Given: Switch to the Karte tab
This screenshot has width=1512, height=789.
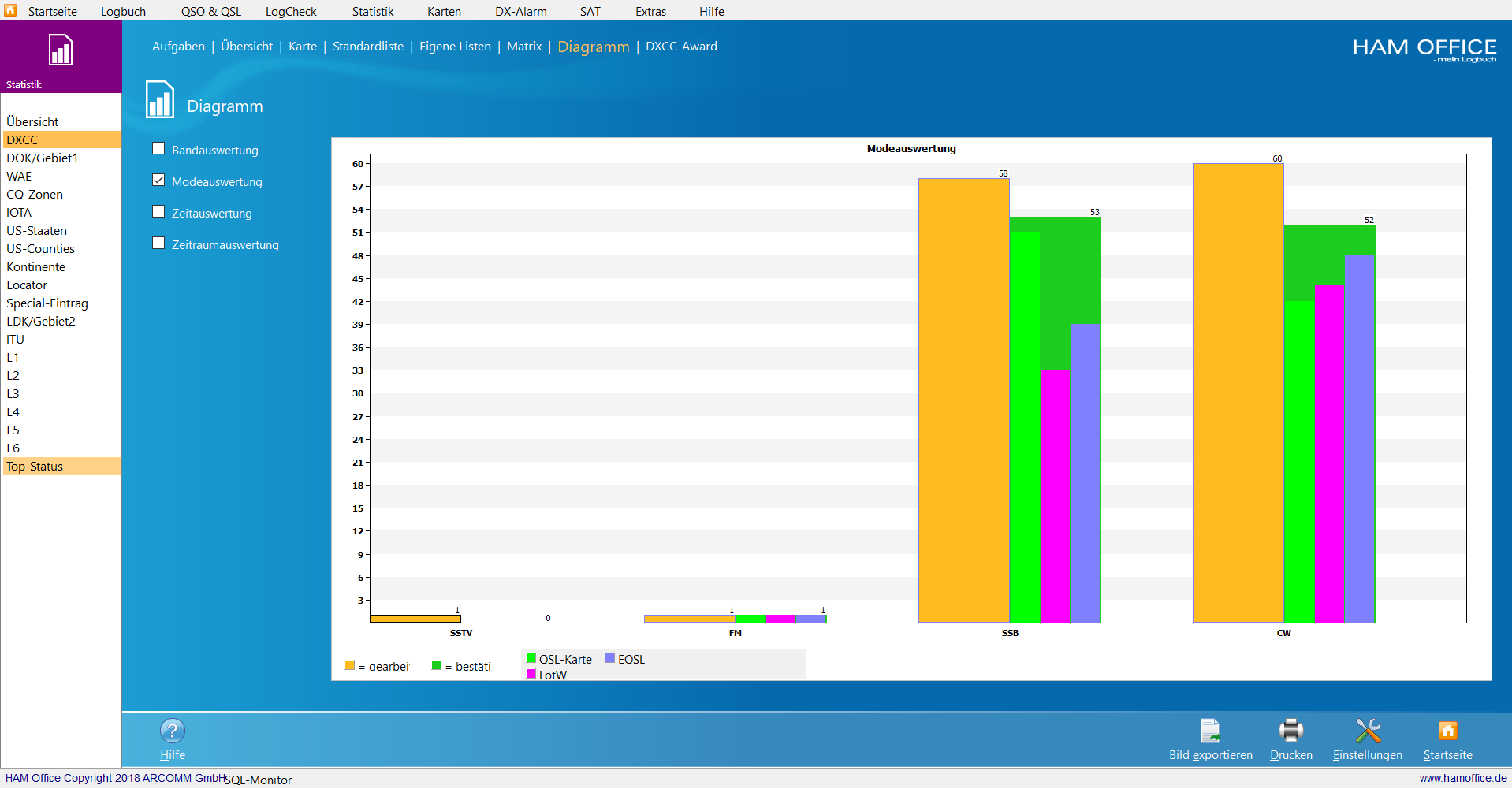Looking at the screenshot, I should tap(303, 47).
